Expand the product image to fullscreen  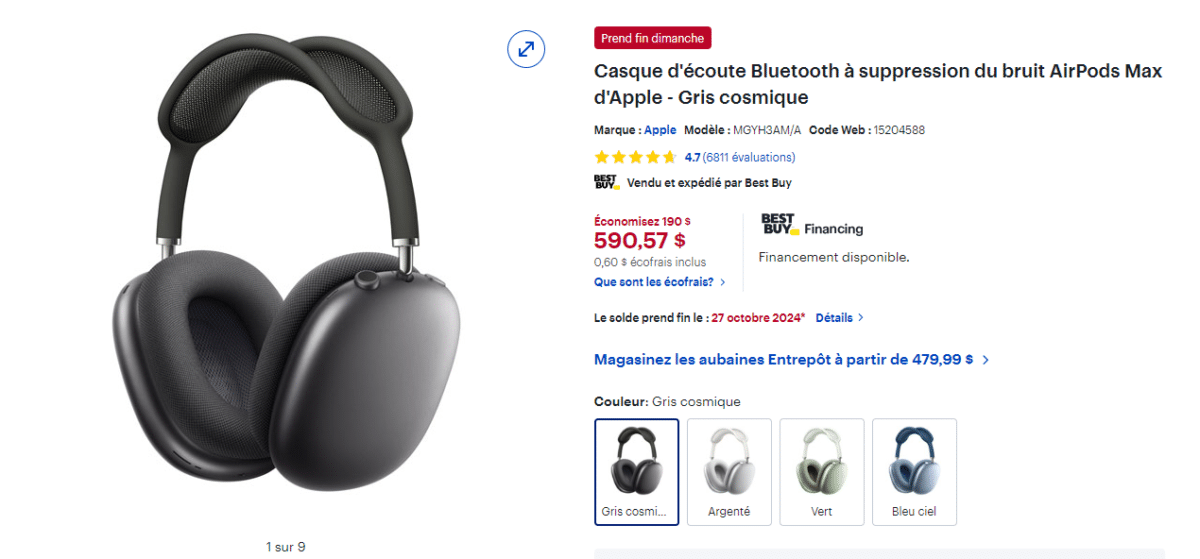(526, 48)
